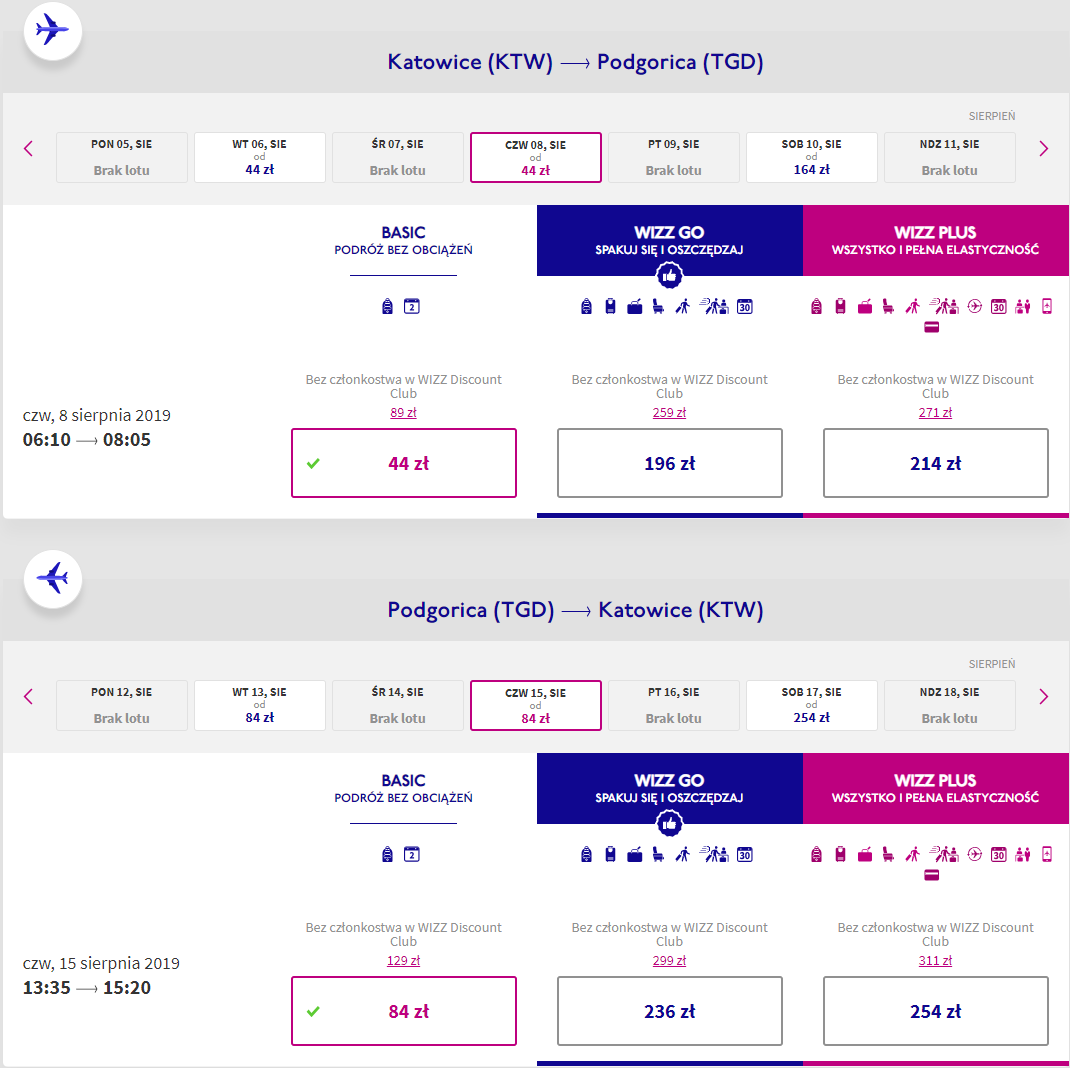This screenshot has width=1070, height=1068.
Task: Show later dates for Podgorica–Katowice flight
Action: (x=1043, y=697)
